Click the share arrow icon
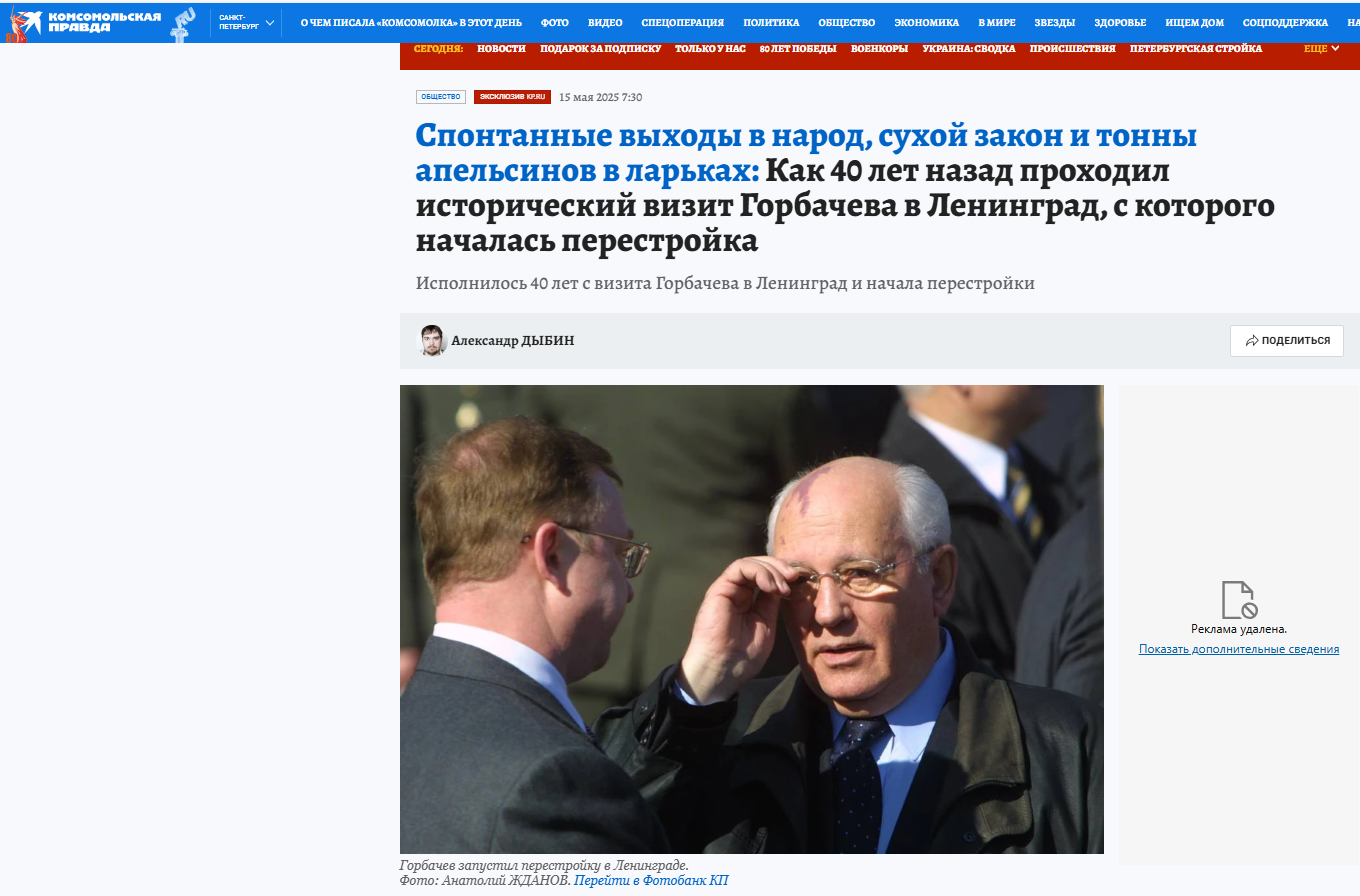Viewport: 1360px width, 896px height. click(1251, 341)
